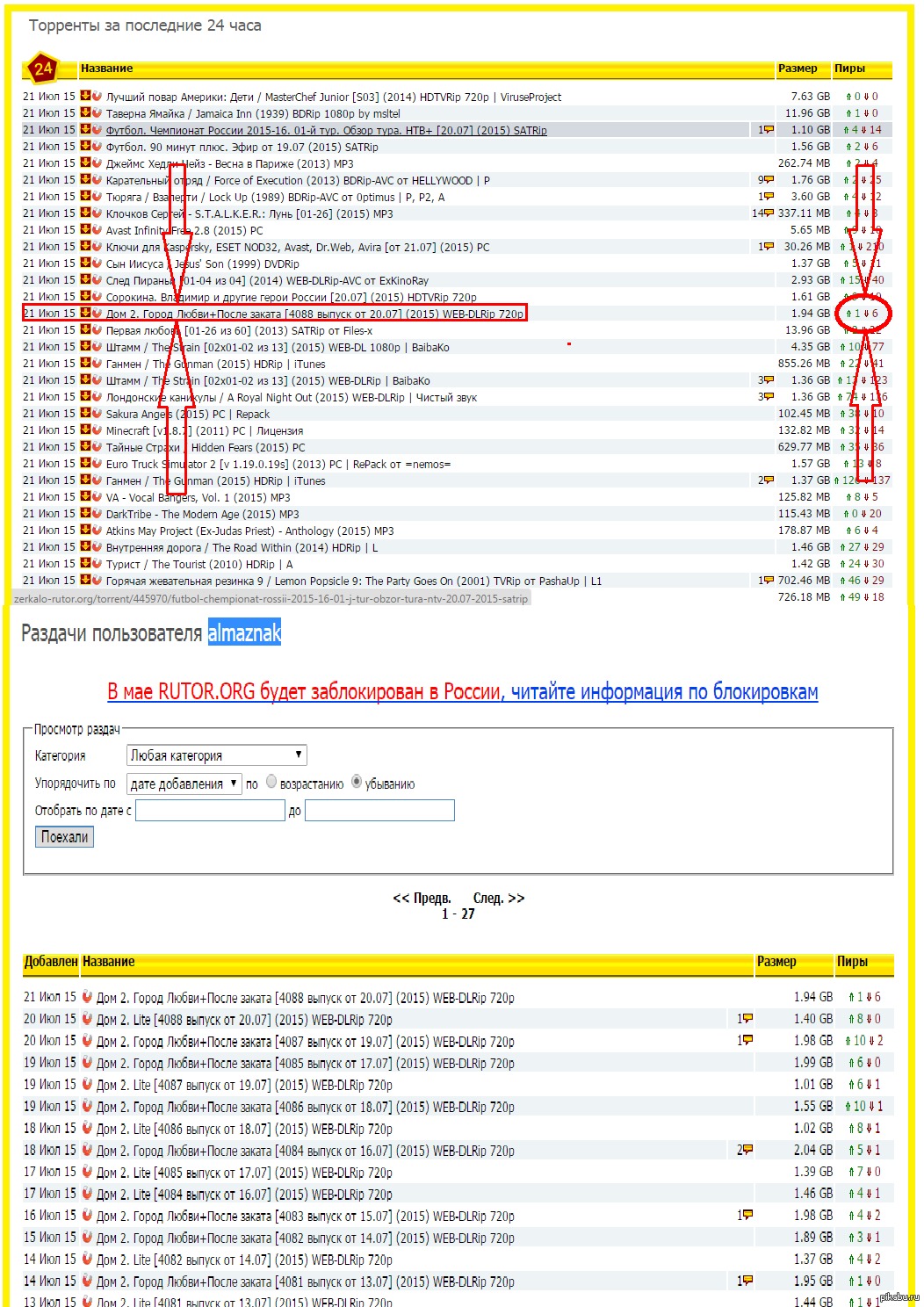Image resolution: width=924 pixels, height=1307 pixels.
Task: Go to previous page via << Предв.
Action: pyautogui.click(x=422, y=898)
